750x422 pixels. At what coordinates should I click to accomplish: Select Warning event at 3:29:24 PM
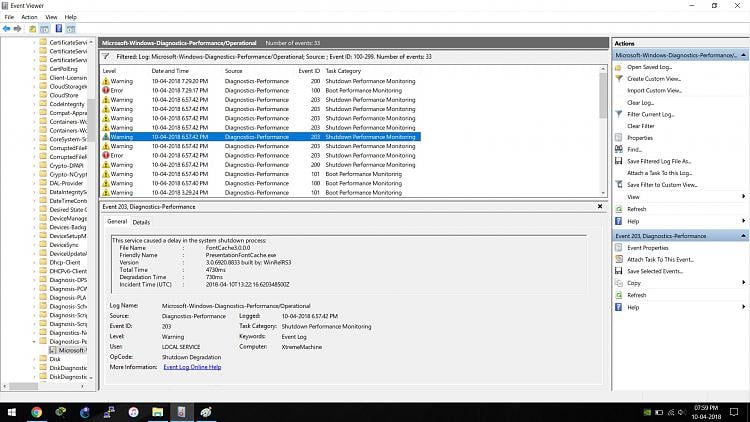click(x=261, y=193)
